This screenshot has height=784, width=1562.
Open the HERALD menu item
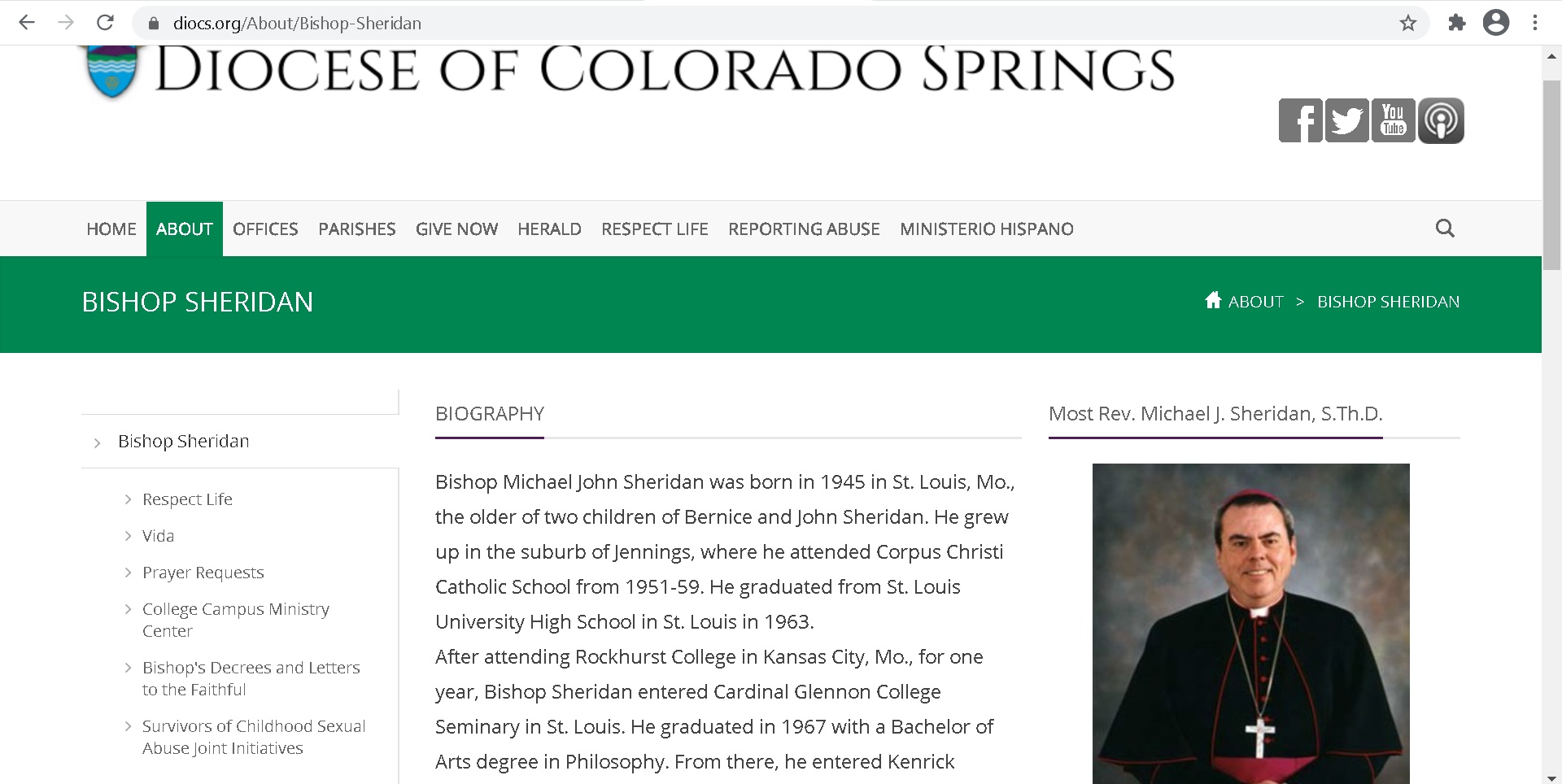tap(550, 229)
